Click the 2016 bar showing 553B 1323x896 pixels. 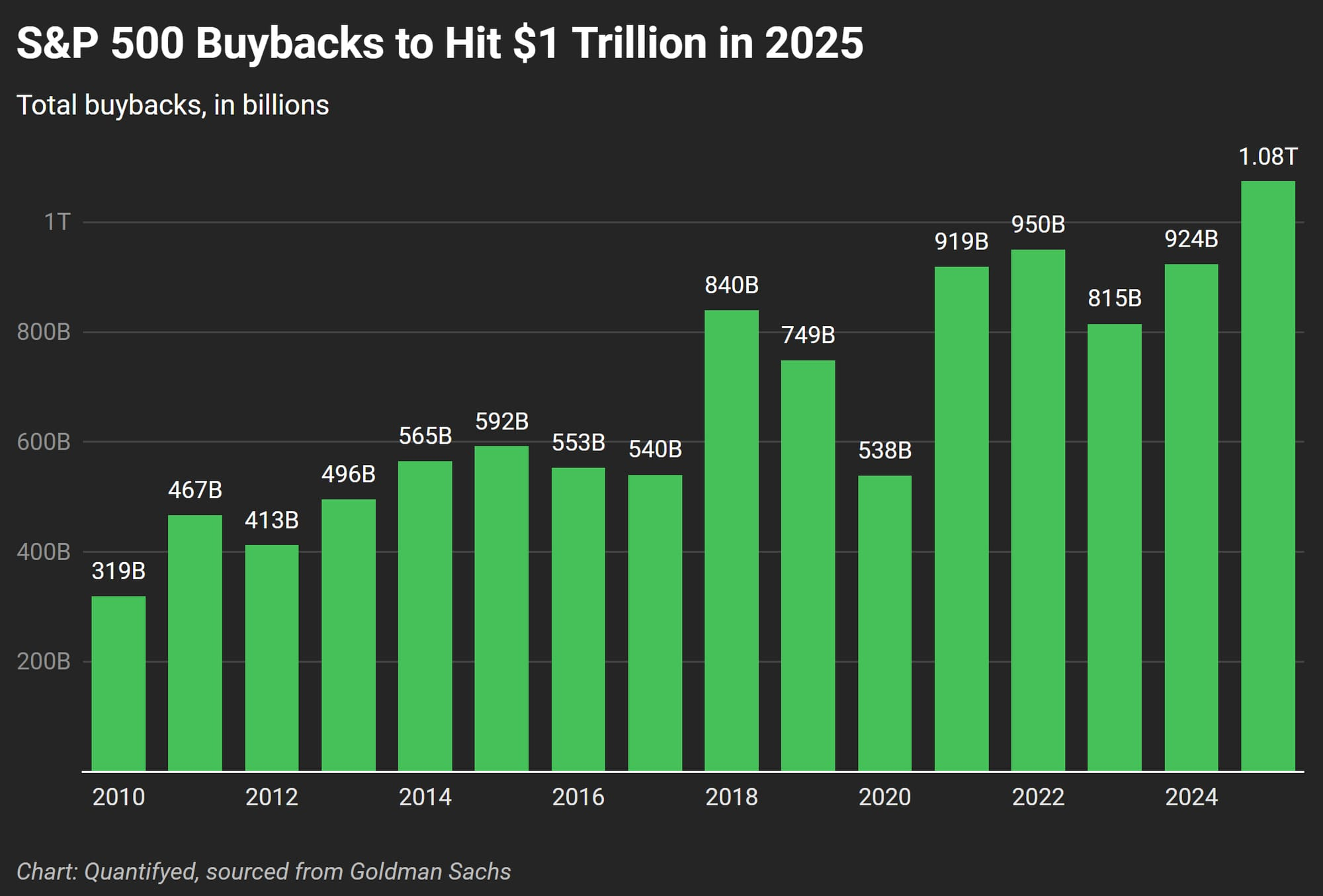pyautogui.click(x=578, y=620)
